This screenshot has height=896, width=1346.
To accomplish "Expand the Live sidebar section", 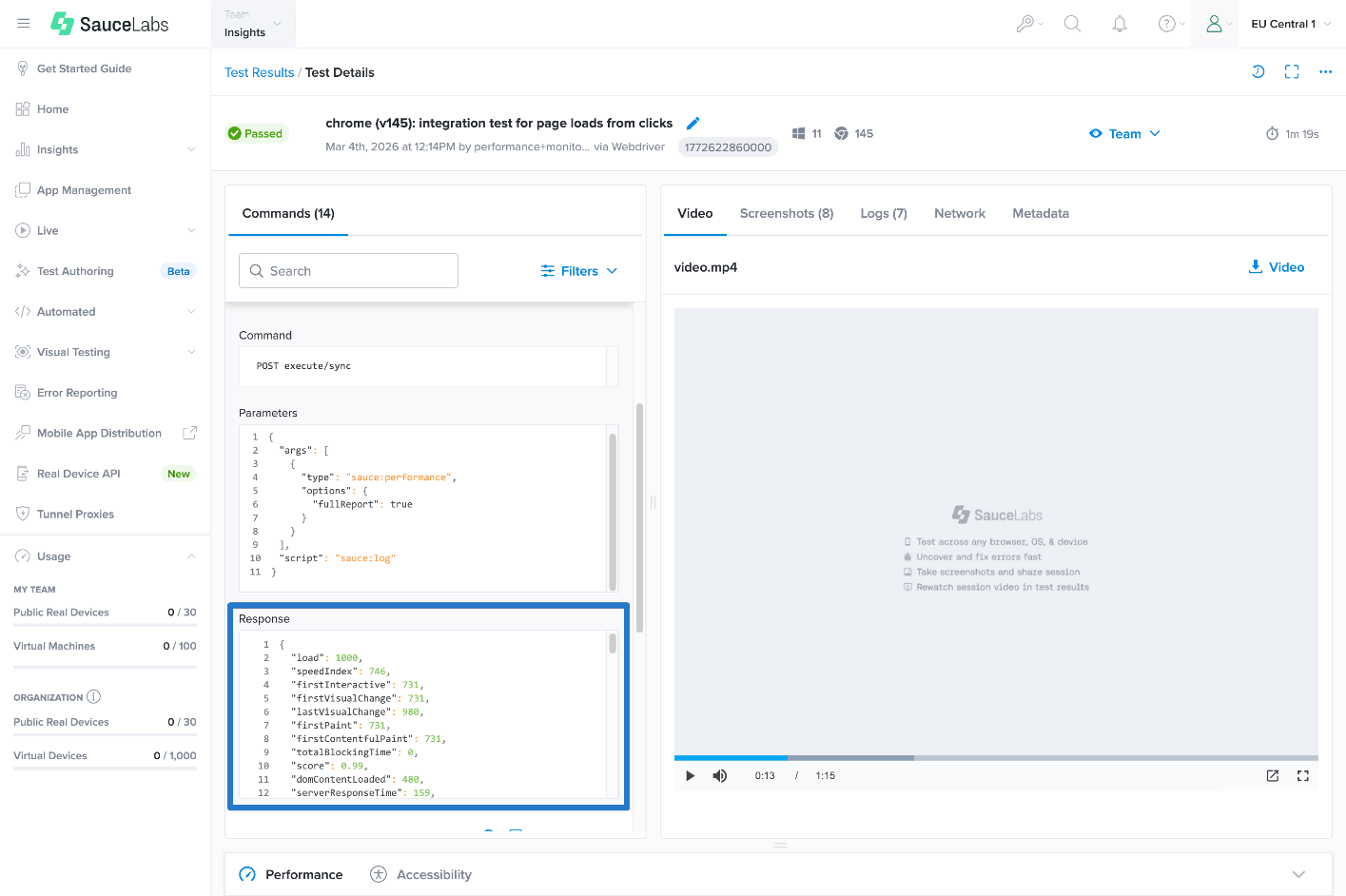I will [x=105, y=230].
